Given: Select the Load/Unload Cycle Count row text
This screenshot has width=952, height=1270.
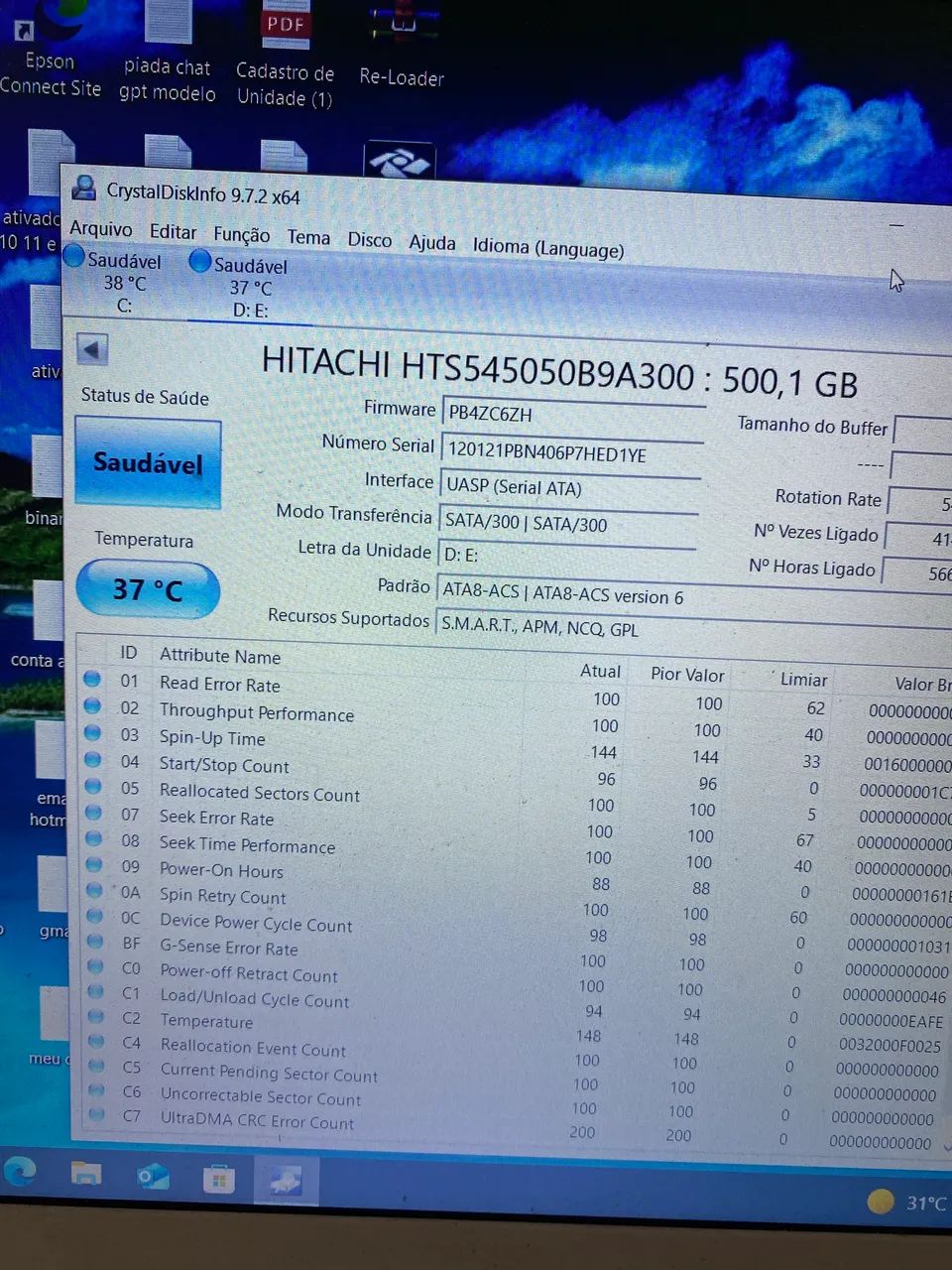Looking at the screenshot, I should coord(255,998).
